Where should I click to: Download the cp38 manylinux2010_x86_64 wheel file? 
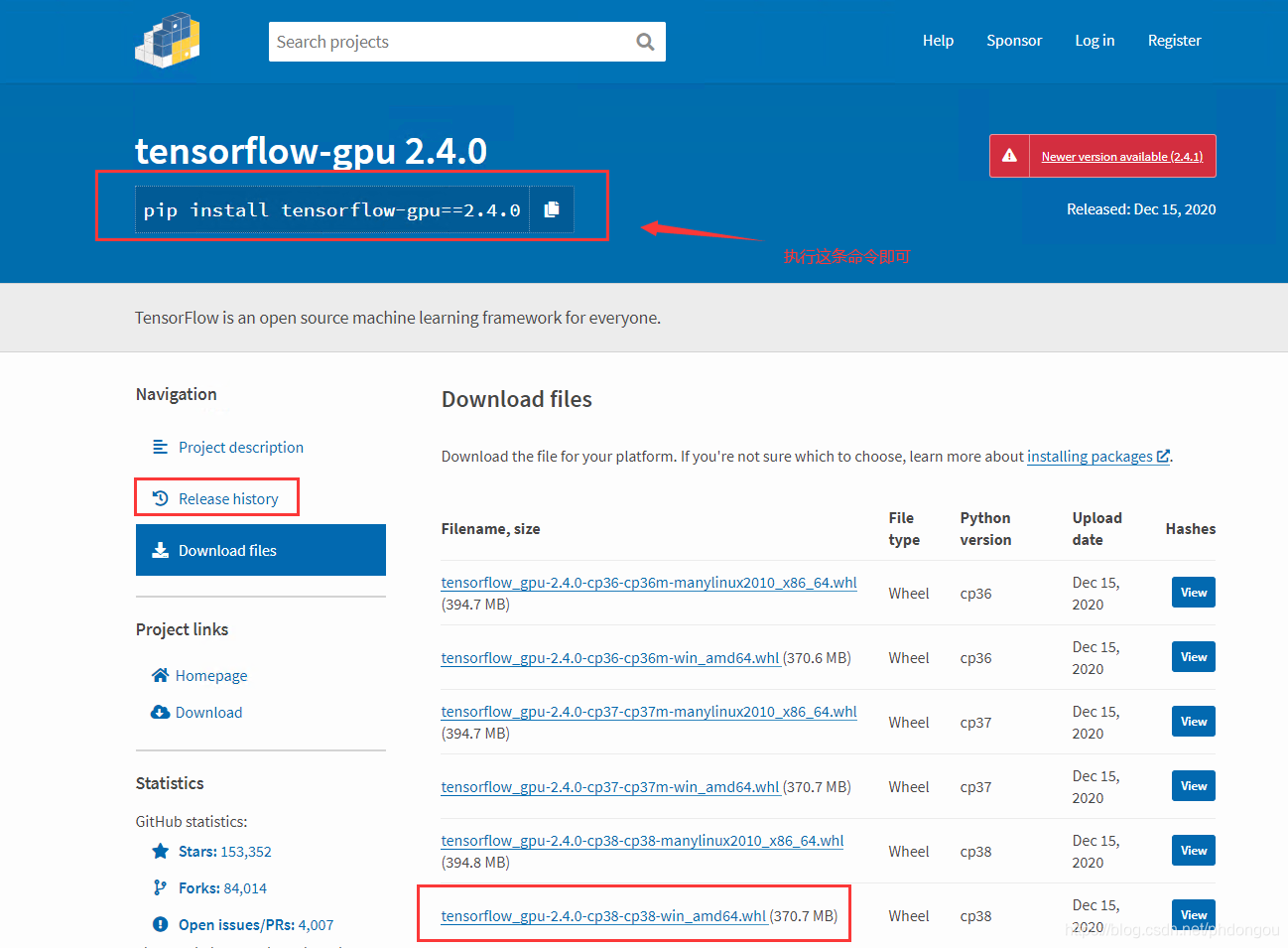[x=642, y=841]
